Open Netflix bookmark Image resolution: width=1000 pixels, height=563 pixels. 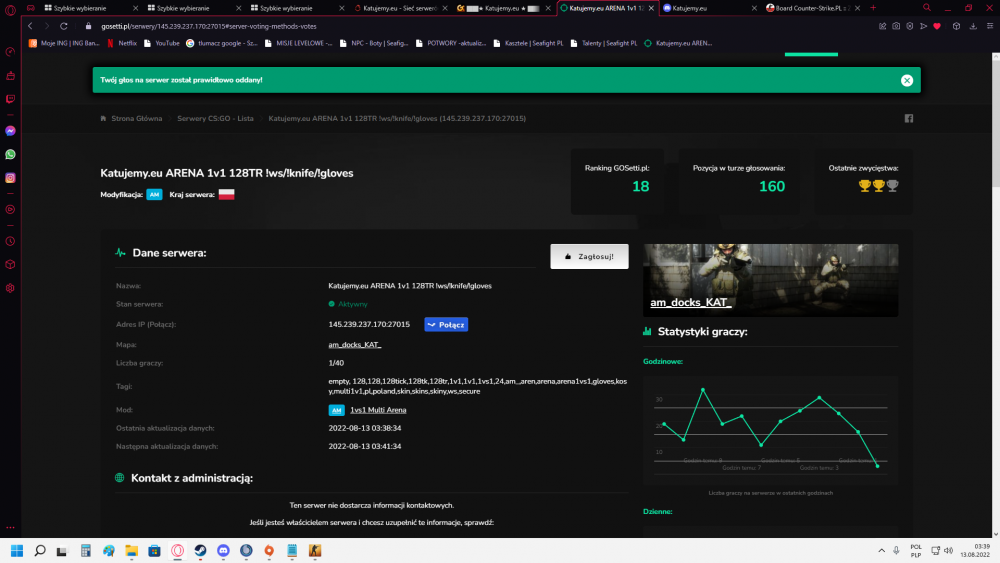tap(122, 43)
